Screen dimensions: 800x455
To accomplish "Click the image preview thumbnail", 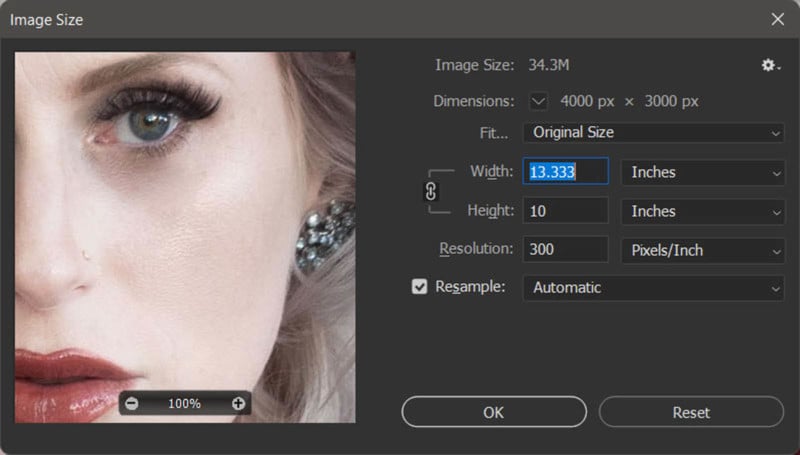I will pyautogui.click(x=185, y=237).
